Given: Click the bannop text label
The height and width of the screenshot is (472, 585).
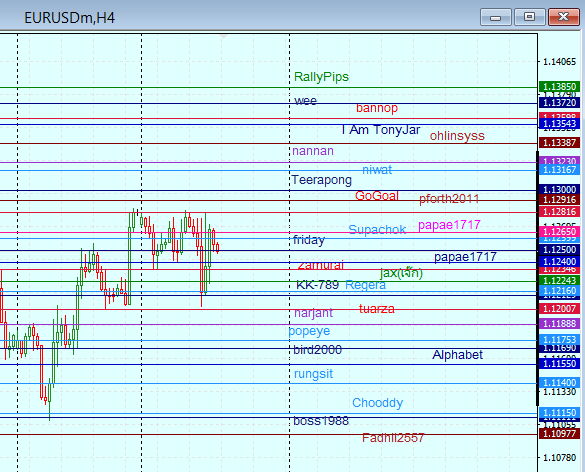Looking at the screenshot, I should click(377, 108).
